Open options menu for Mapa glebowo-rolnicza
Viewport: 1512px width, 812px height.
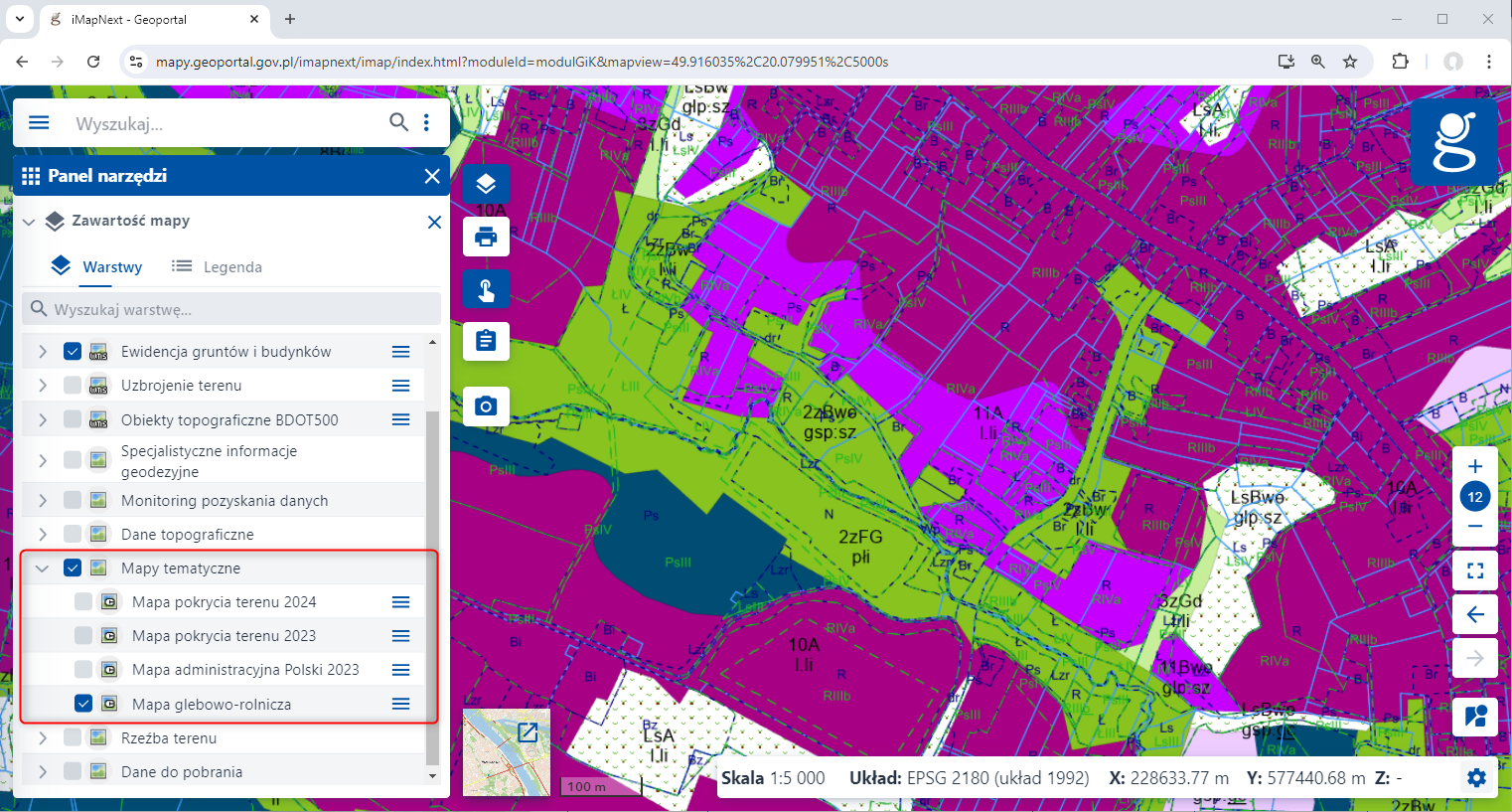pyautogui.click(x=400, y=704)
